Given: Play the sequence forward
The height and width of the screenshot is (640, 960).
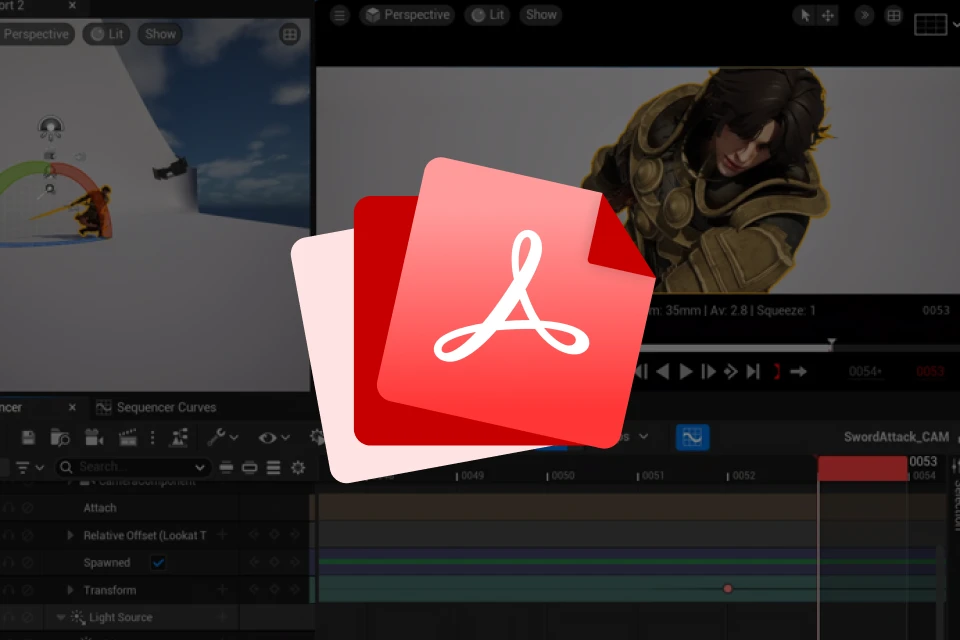Looking at the screenshot, I should click(x=686, y=372).
